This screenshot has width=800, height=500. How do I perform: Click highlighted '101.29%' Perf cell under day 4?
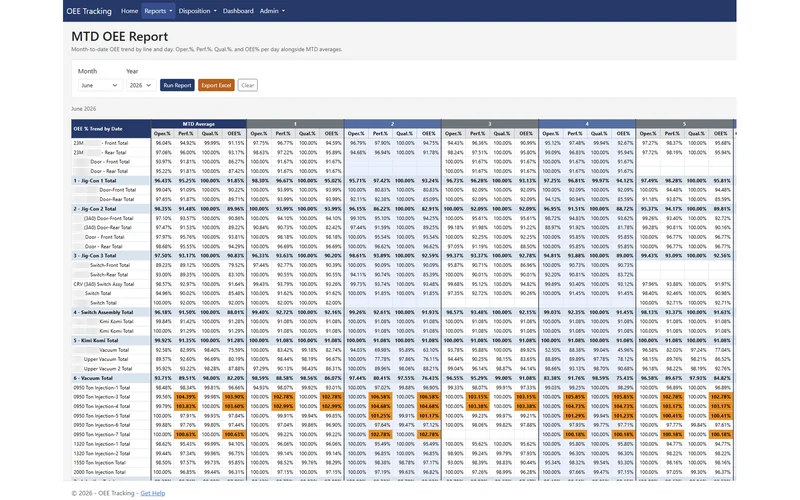575,416
